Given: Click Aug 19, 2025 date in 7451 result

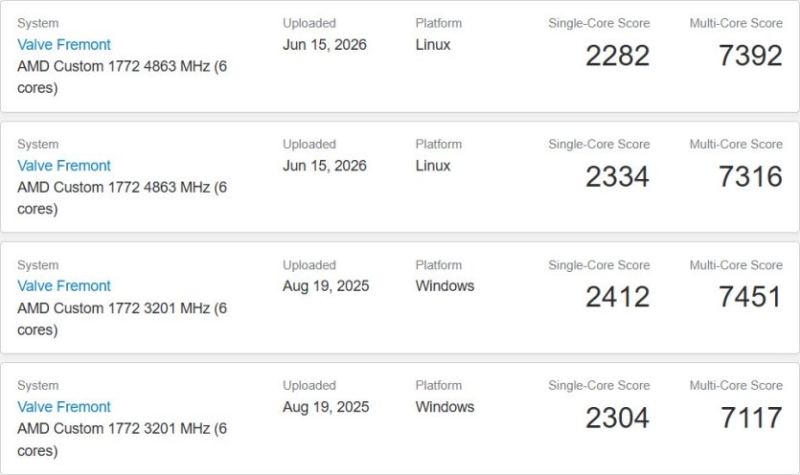Looking at the screenshot, I should click(x=326, y=286).
